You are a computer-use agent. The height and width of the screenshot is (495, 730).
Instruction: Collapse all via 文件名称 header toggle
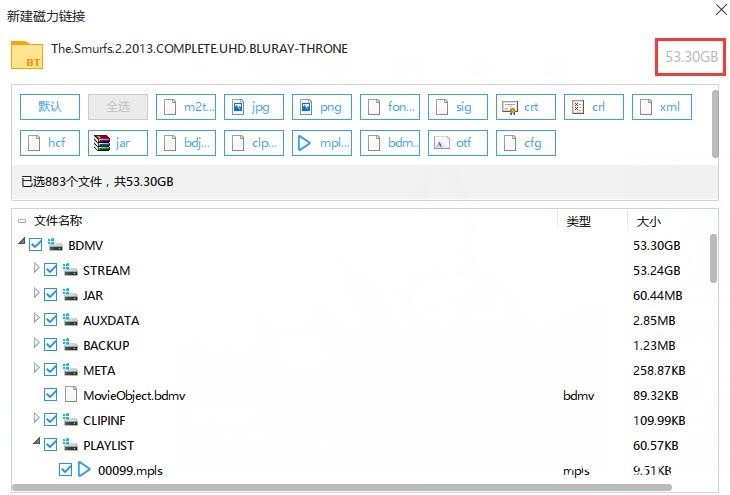(x=22, y=221)
